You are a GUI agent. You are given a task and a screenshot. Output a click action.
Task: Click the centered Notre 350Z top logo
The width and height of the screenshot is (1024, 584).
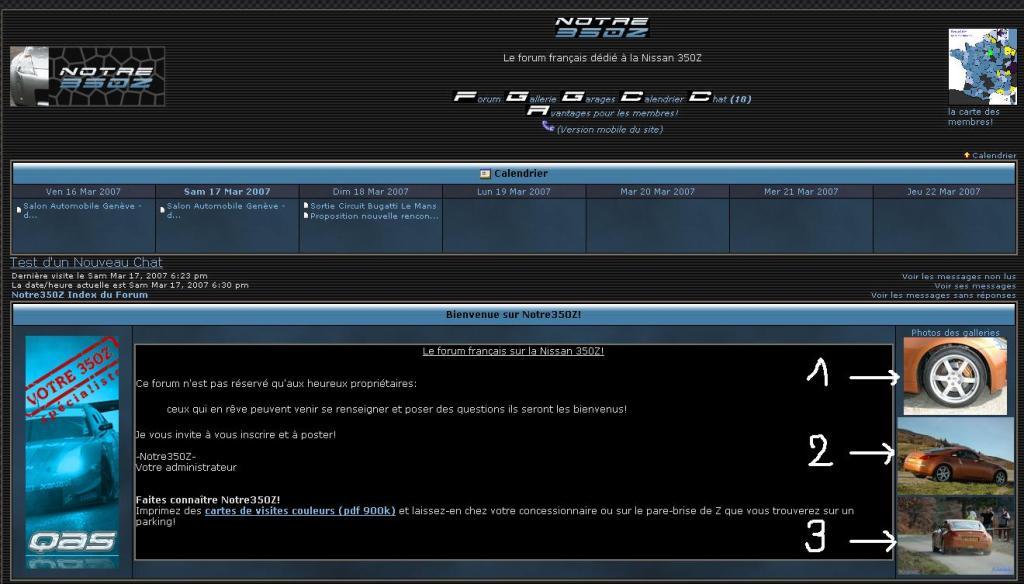tap(602, 28)
